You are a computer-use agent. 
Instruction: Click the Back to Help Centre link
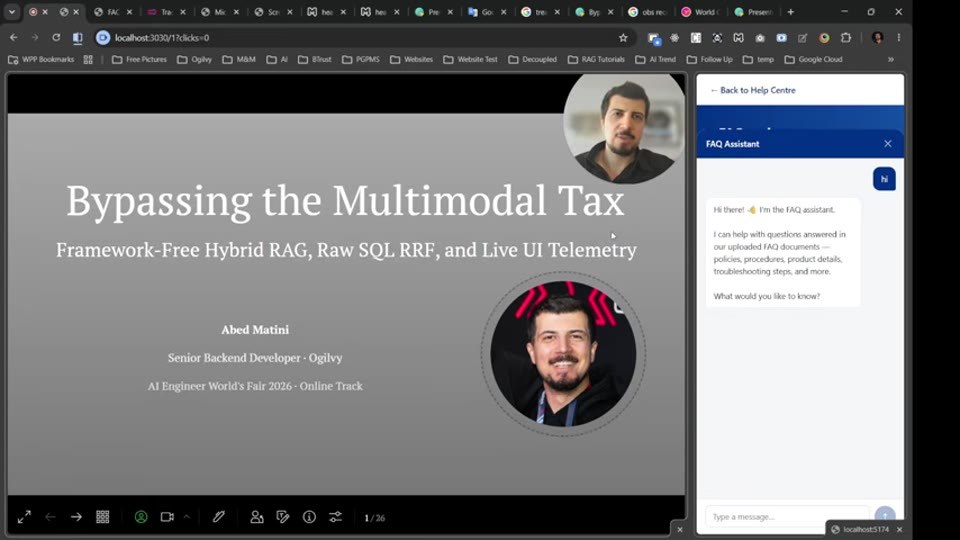752,90
